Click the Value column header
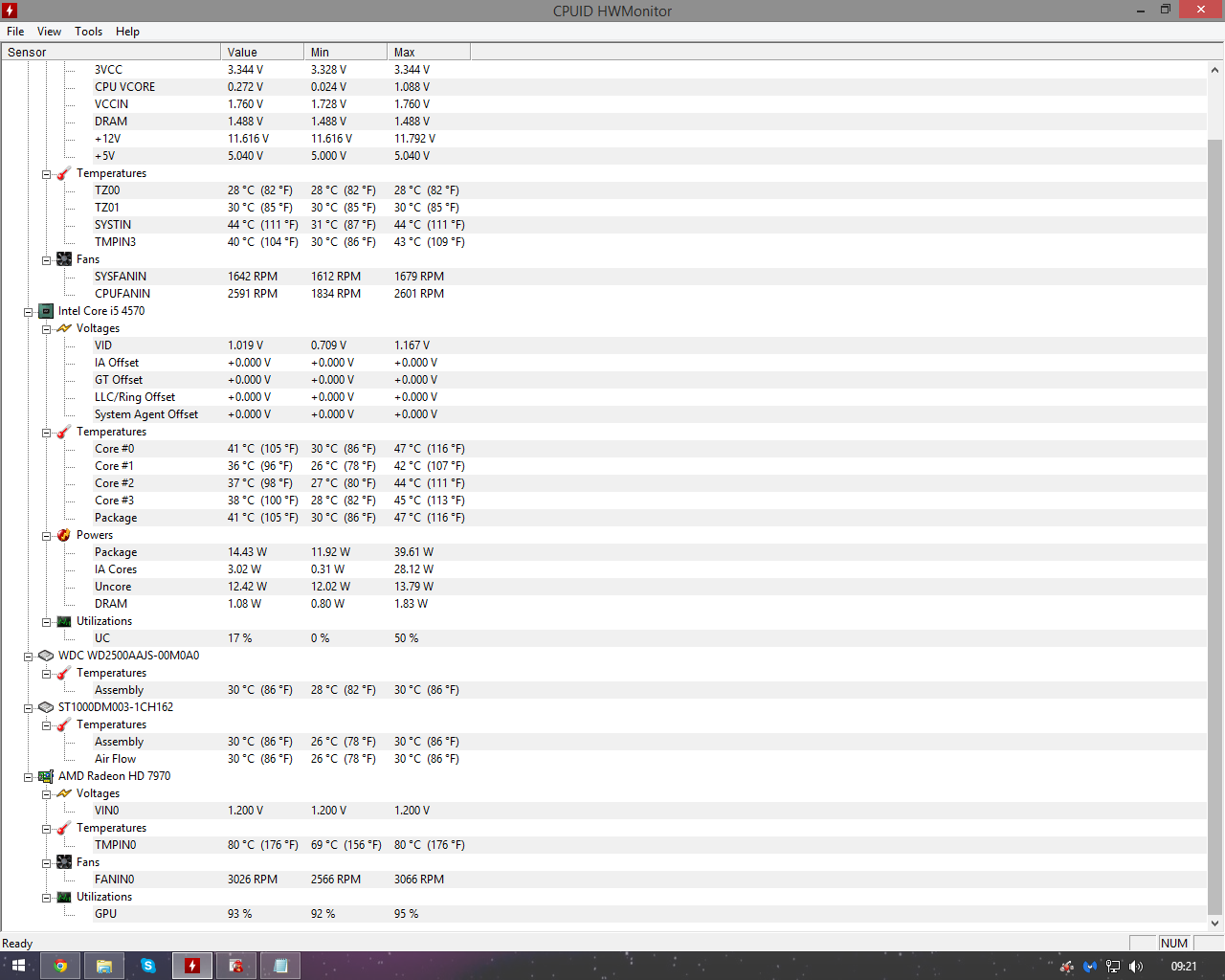1225x980 pixels. [x=261, y=53]
